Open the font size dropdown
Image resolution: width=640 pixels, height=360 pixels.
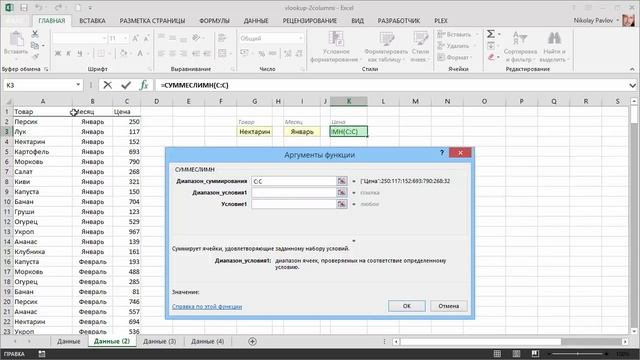click(x=125, y=38)
